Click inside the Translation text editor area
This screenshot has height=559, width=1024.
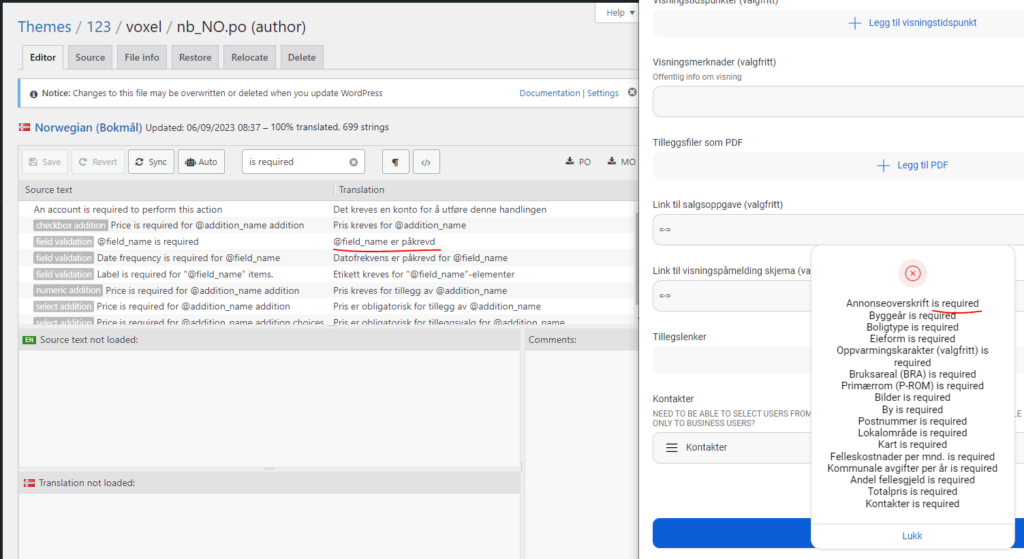[x=269, y=526]
